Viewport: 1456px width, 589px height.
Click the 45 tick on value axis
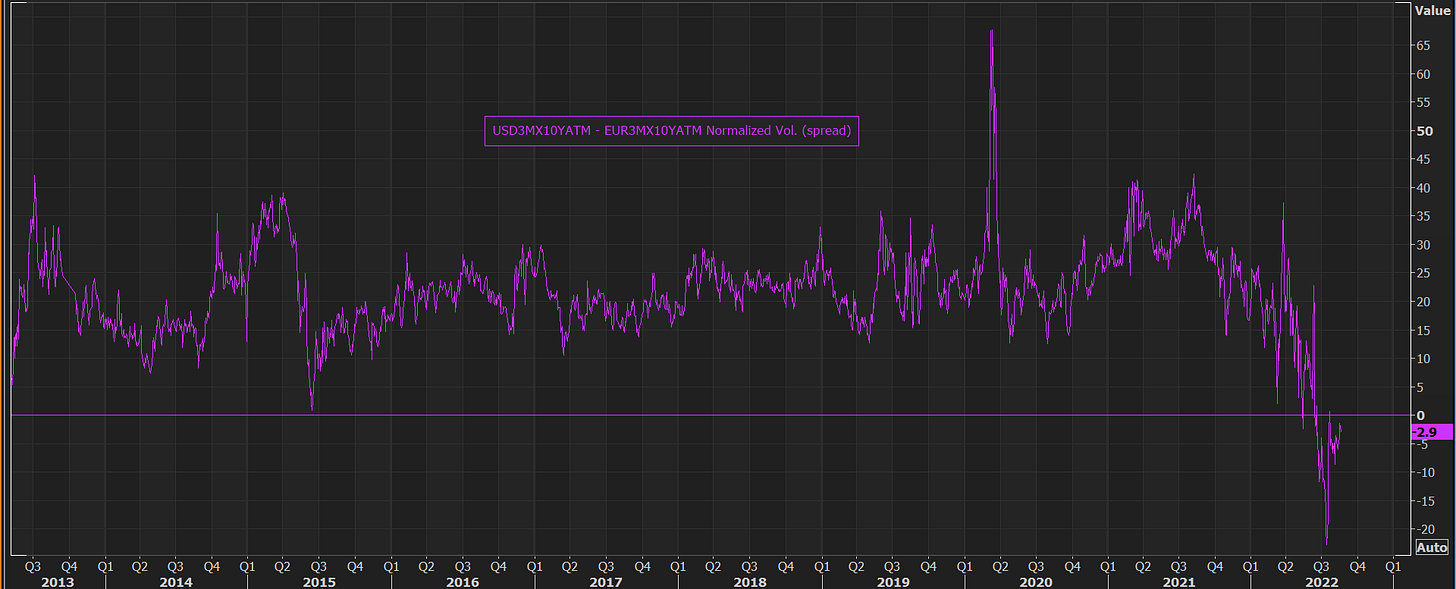click(x=1421, y=159)
